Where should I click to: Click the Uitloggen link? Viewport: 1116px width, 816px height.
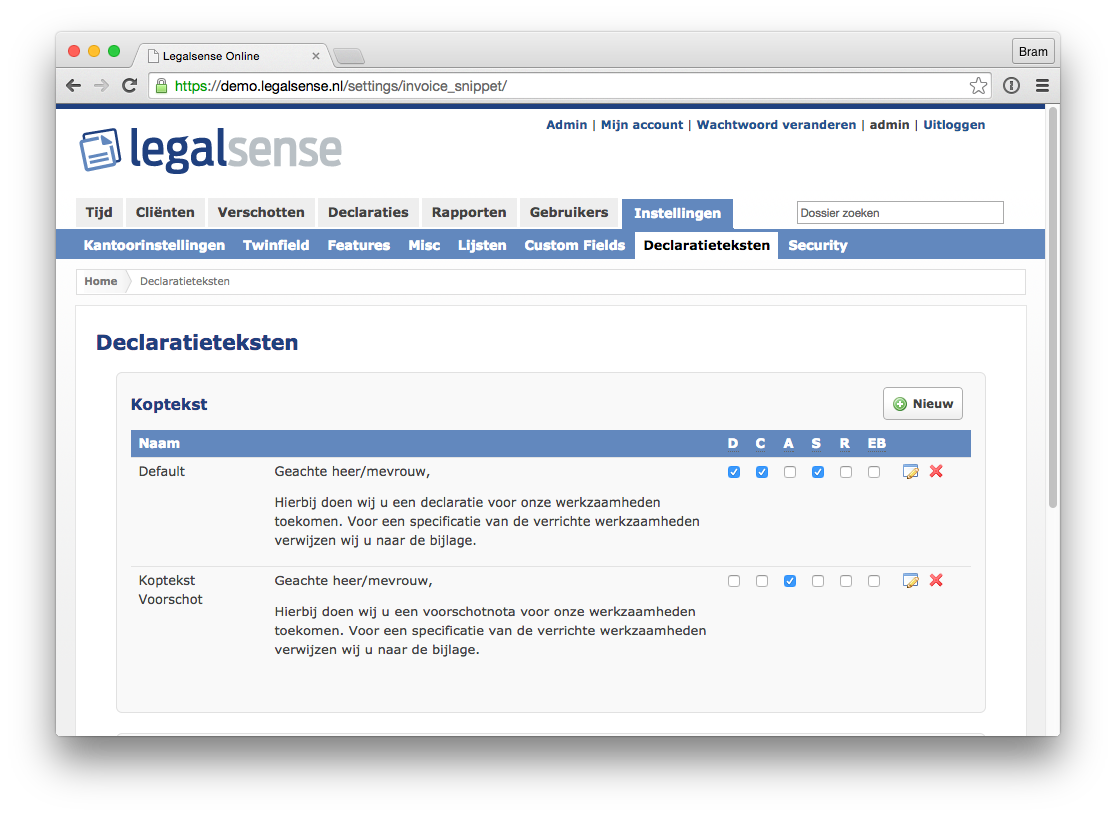953,124
